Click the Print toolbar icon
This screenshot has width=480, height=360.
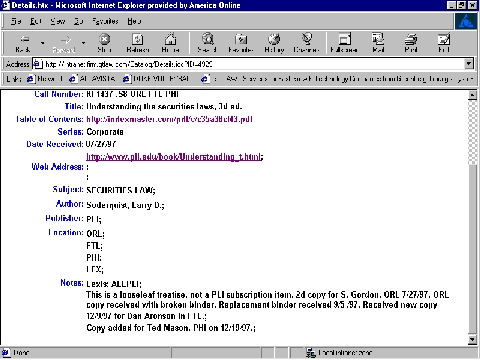coord(411,39)
